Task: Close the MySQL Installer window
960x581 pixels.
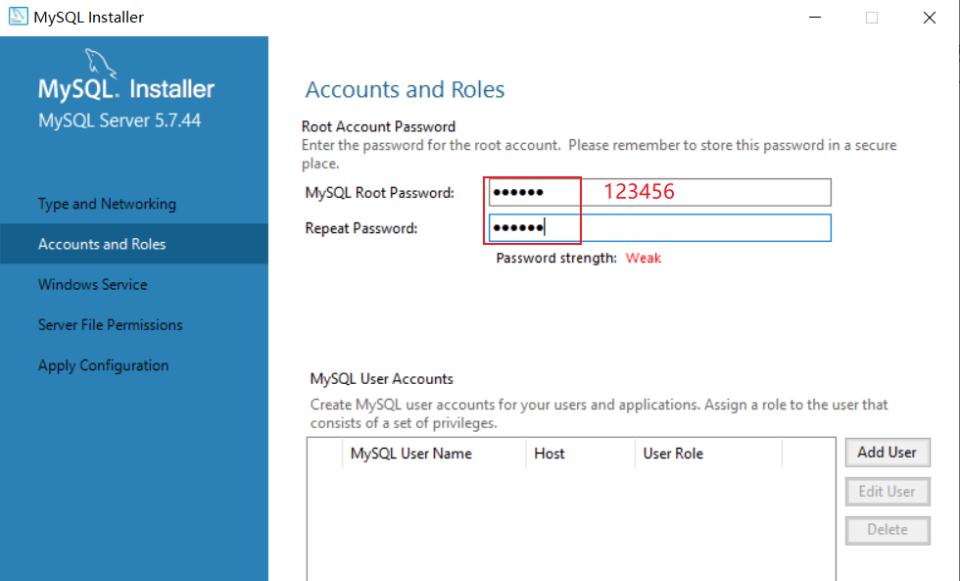Action: point(929,17)
